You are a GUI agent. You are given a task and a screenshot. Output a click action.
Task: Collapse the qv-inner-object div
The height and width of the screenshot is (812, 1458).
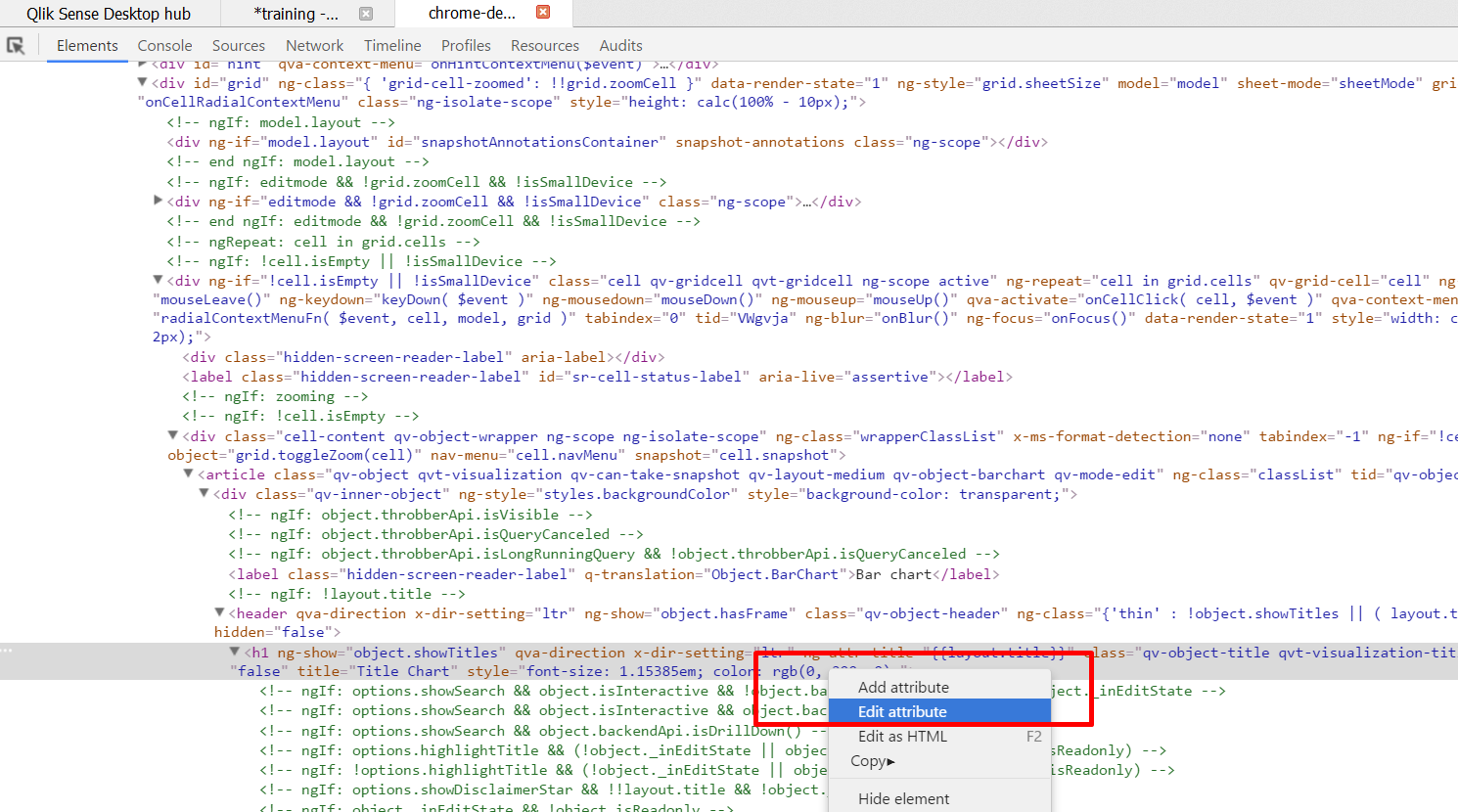205,494
